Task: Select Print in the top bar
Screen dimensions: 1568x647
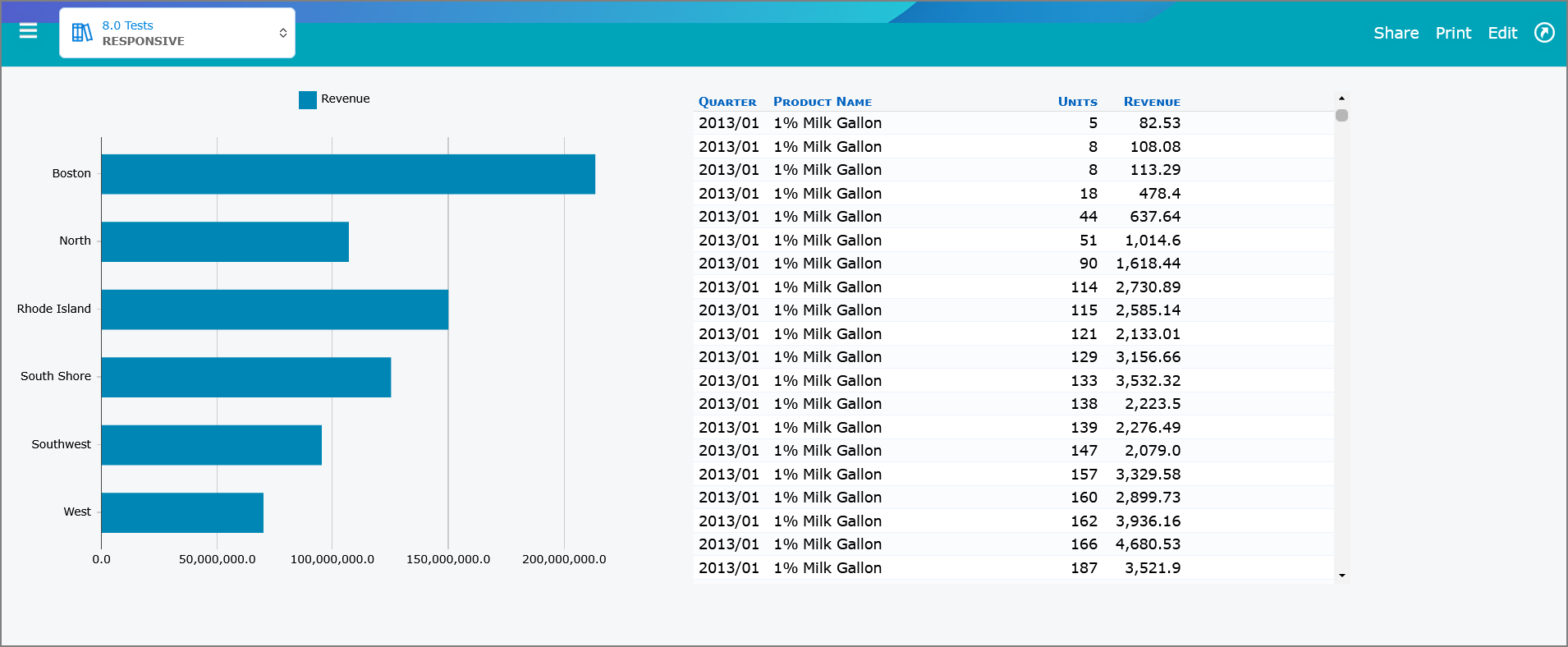Action: (1453, 33)
